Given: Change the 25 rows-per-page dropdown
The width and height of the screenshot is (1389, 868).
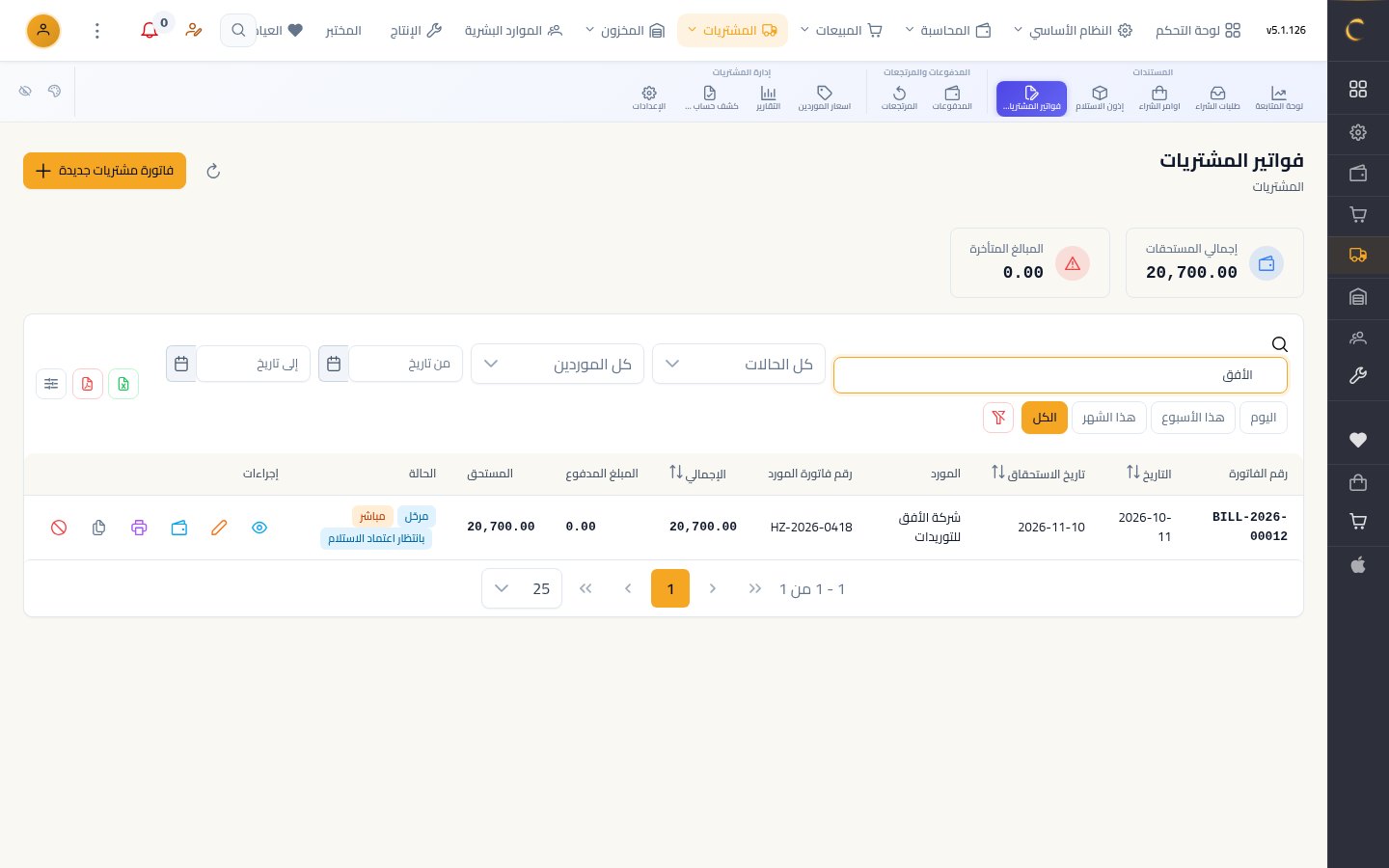Looking at the screenshot, I should [522, 588].
